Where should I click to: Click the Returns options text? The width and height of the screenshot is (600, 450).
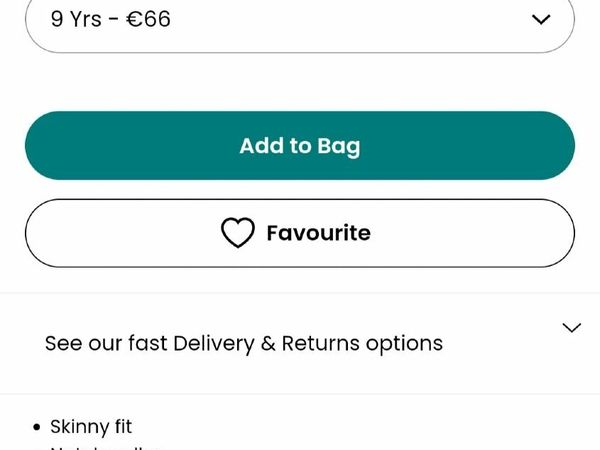pyautogui.click(x=362, y=344)
